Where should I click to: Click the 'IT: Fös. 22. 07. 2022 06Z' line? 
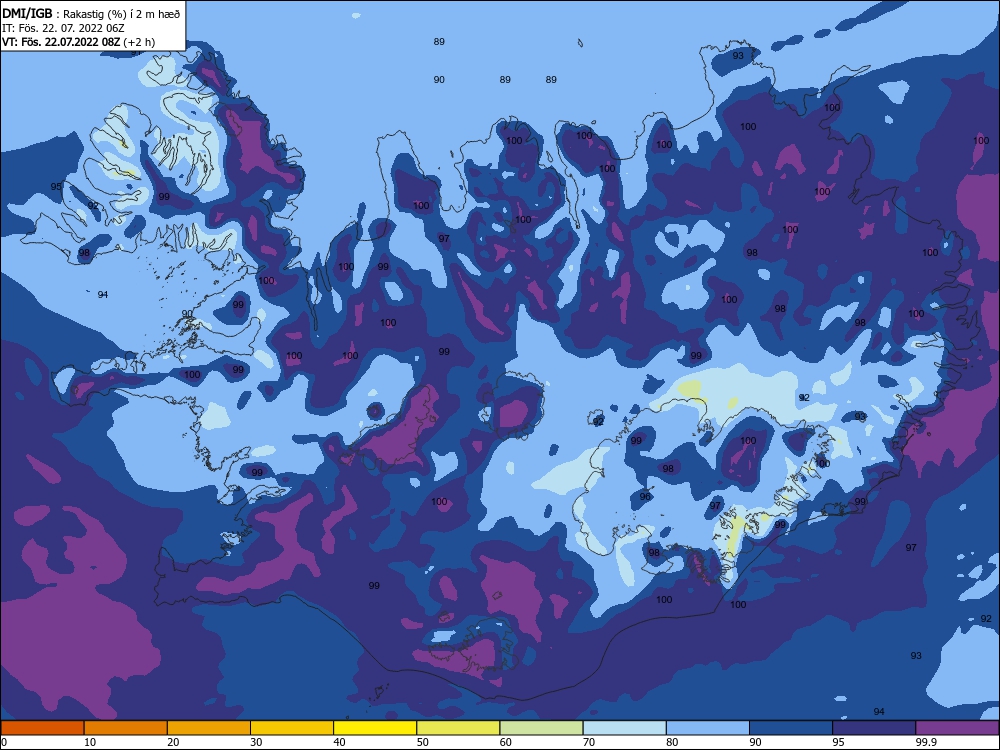coord(63,28)
